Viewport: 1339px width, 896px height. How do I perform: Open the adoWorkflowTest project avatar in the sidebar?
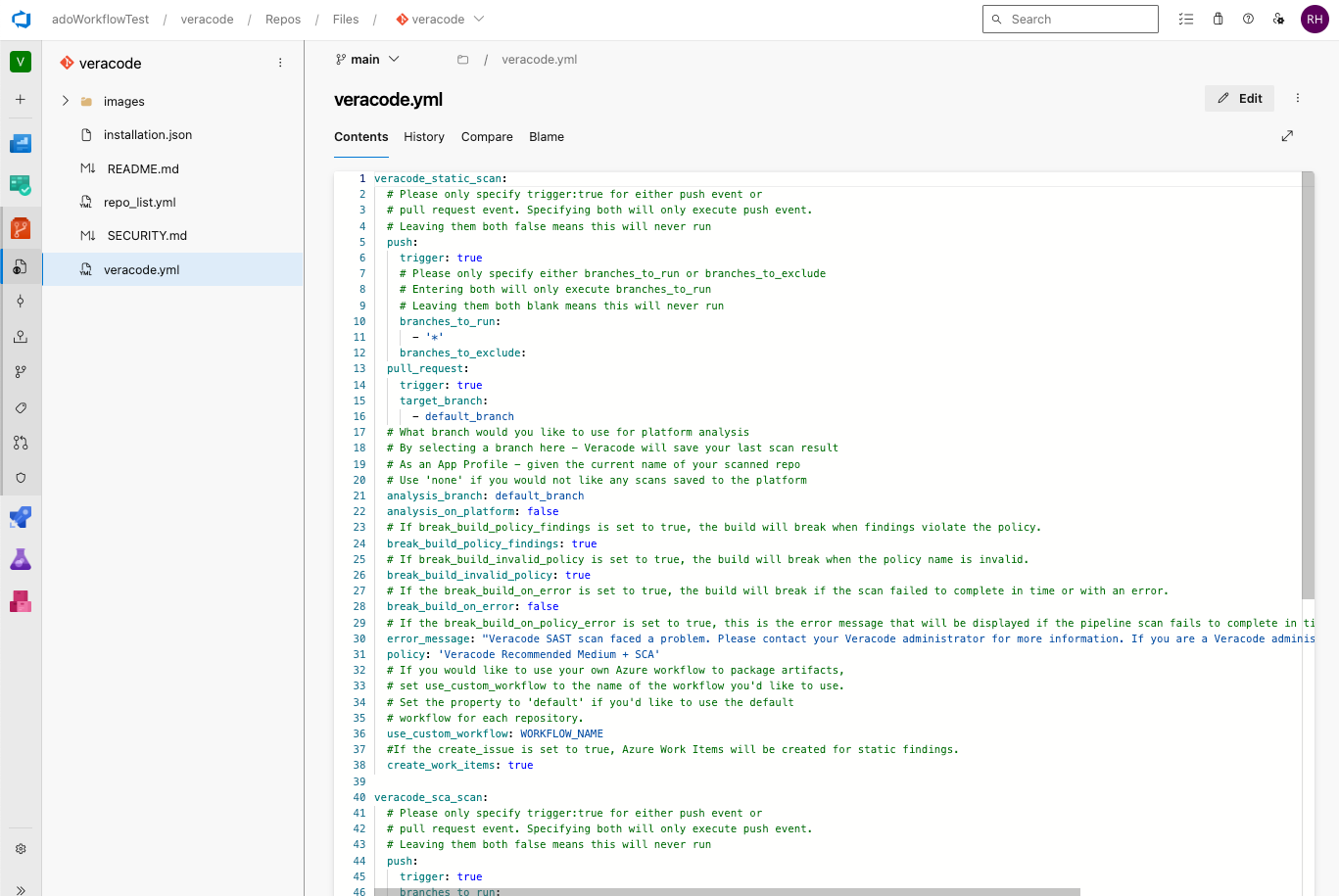(x=21, y=62)
